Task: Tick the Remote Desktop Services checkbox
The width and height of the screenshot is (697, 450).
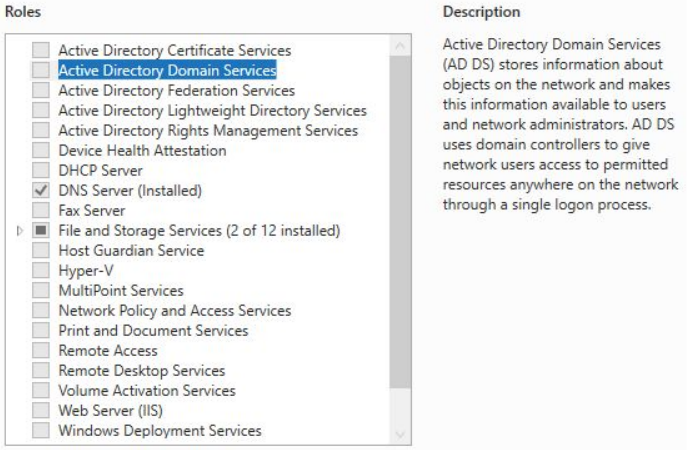Action: pos(40,370)
